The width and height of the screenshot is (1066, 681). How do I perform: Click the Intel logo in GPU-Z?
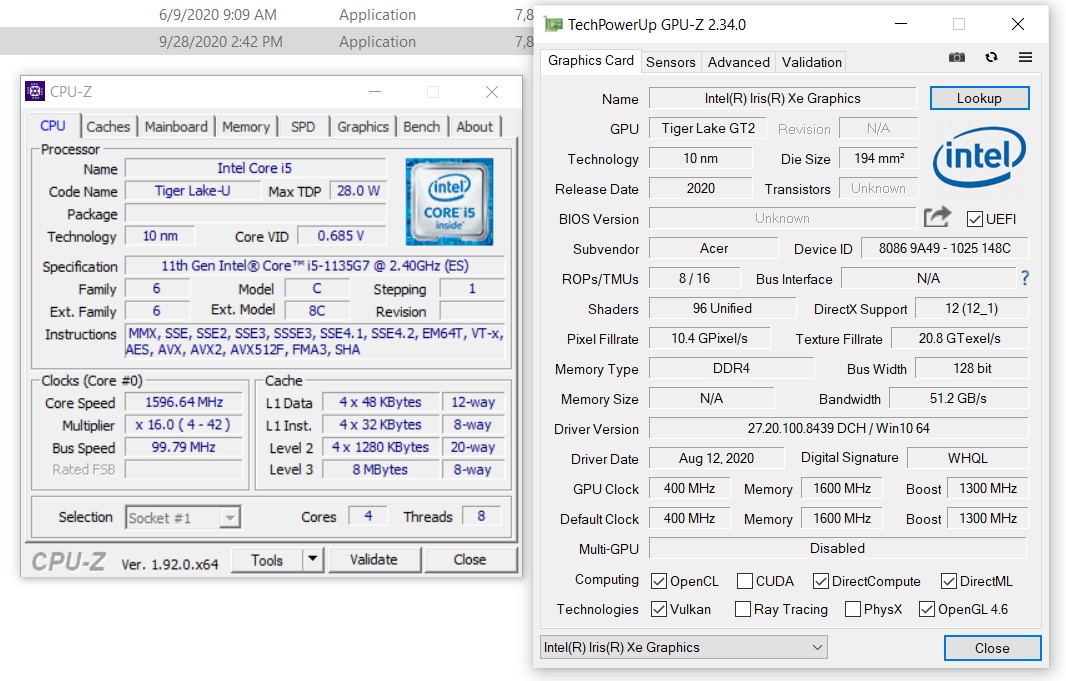(979, 159)
